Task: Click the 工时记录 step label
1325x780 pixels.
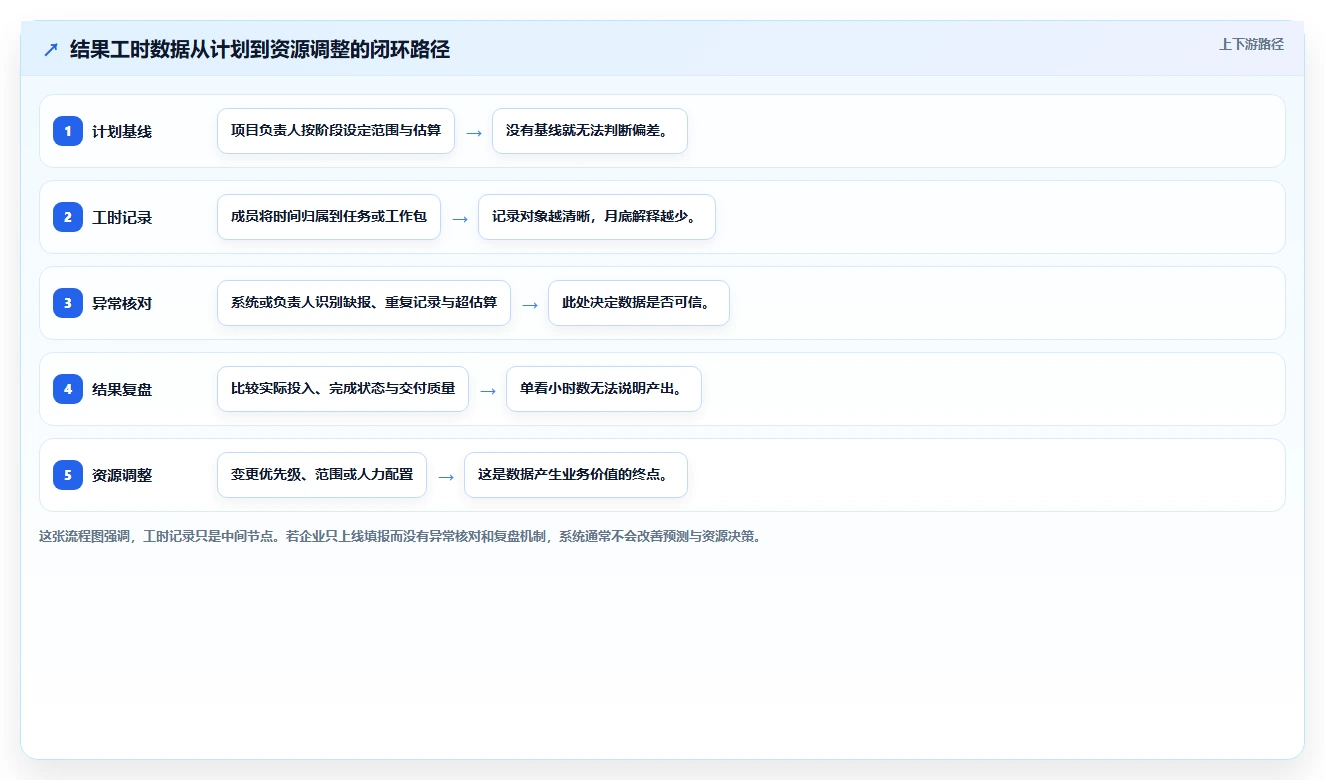Action: 122,217
